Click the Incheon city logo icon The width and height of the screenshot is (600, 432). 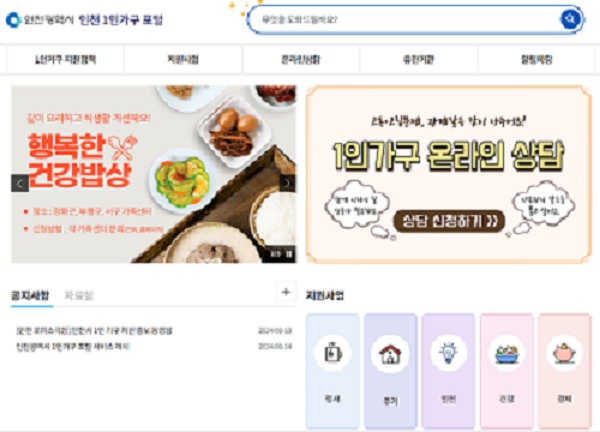tap(13, 20)
